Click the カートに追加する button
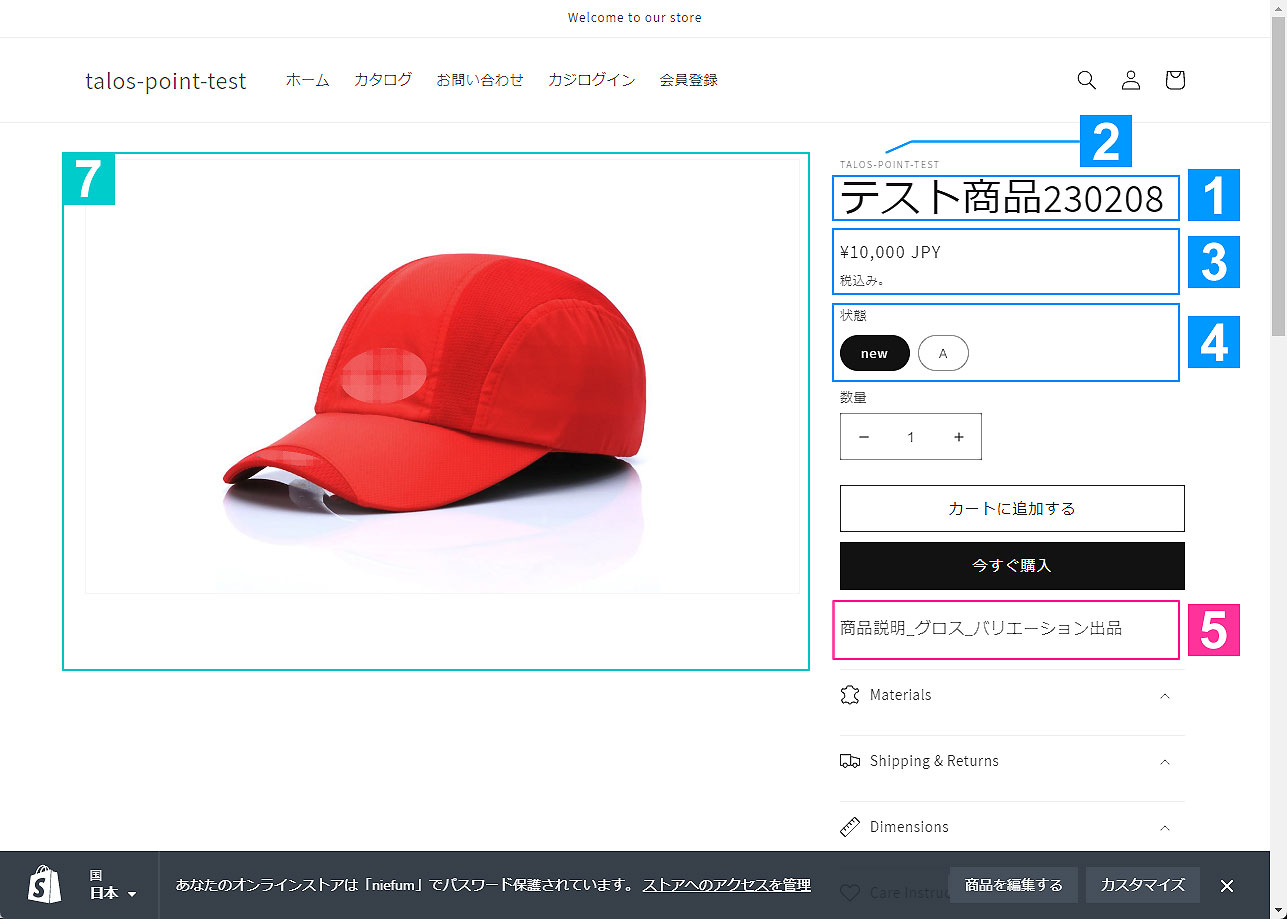1287x919 pixels. pyautogui.click(x=1012, y=508)
